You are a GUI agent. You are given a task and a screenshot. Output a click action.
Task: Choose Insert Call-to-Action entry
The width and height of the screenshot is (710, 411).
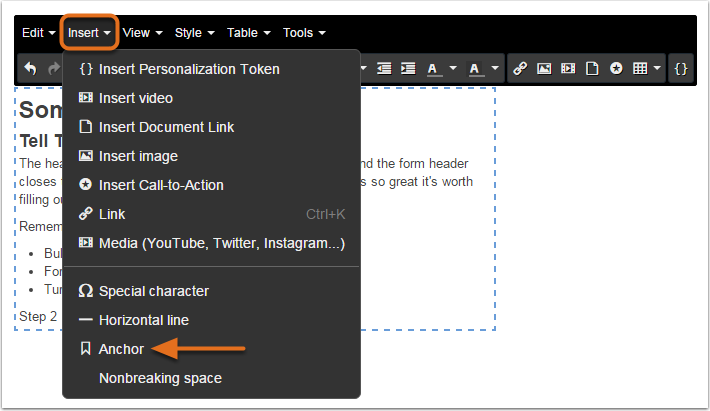pos(211,185)
